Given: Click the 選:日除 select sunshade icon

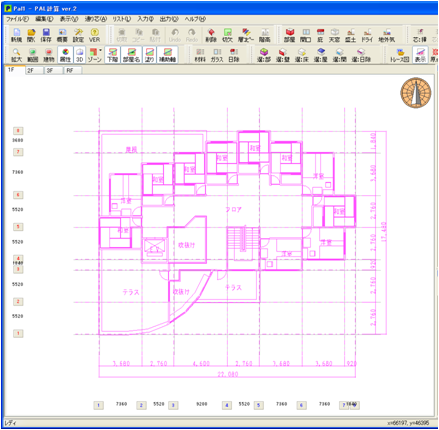Looking at the screenshot, I should click(x=361, y=55).
